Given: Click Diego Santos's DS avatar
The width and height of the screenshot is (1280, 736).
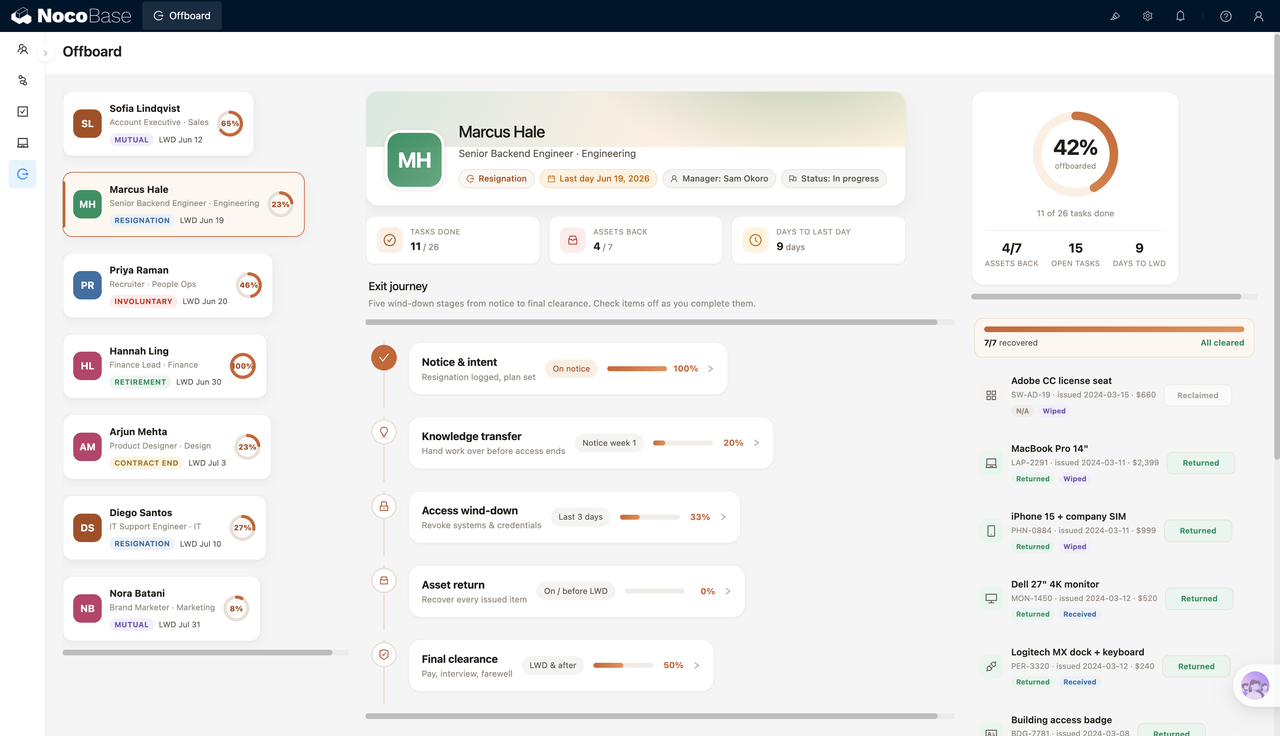Looking at the screenshot, I should (x=87, y=528).
